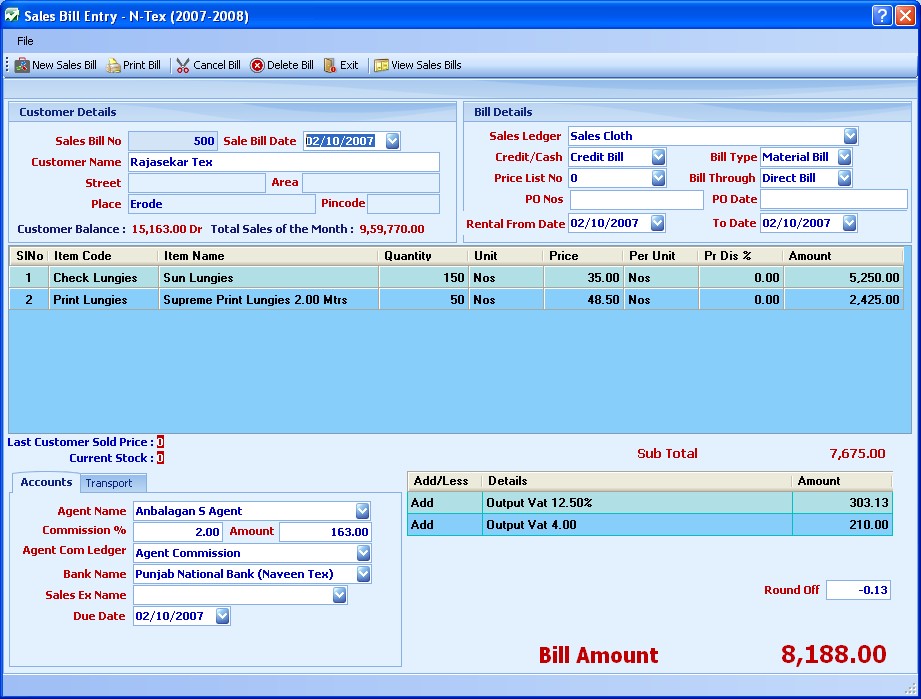Click the Delete Bill button label
The width and height of the screenshot is (921, 699).
[x=290, y=65]
